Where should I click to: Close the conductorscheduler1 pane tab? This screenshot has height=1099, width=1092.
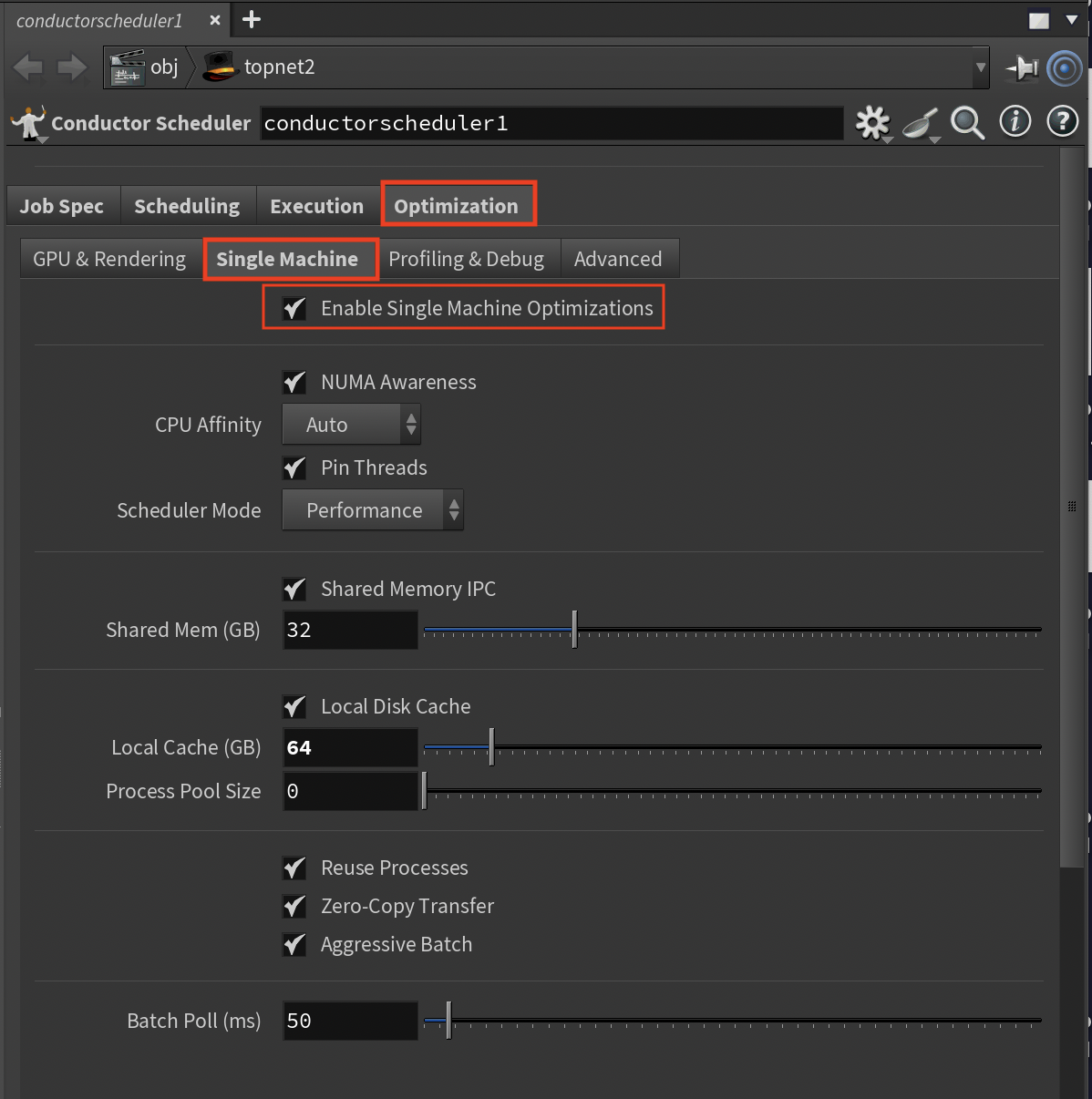pyautogui.click(x=215, y=20)
